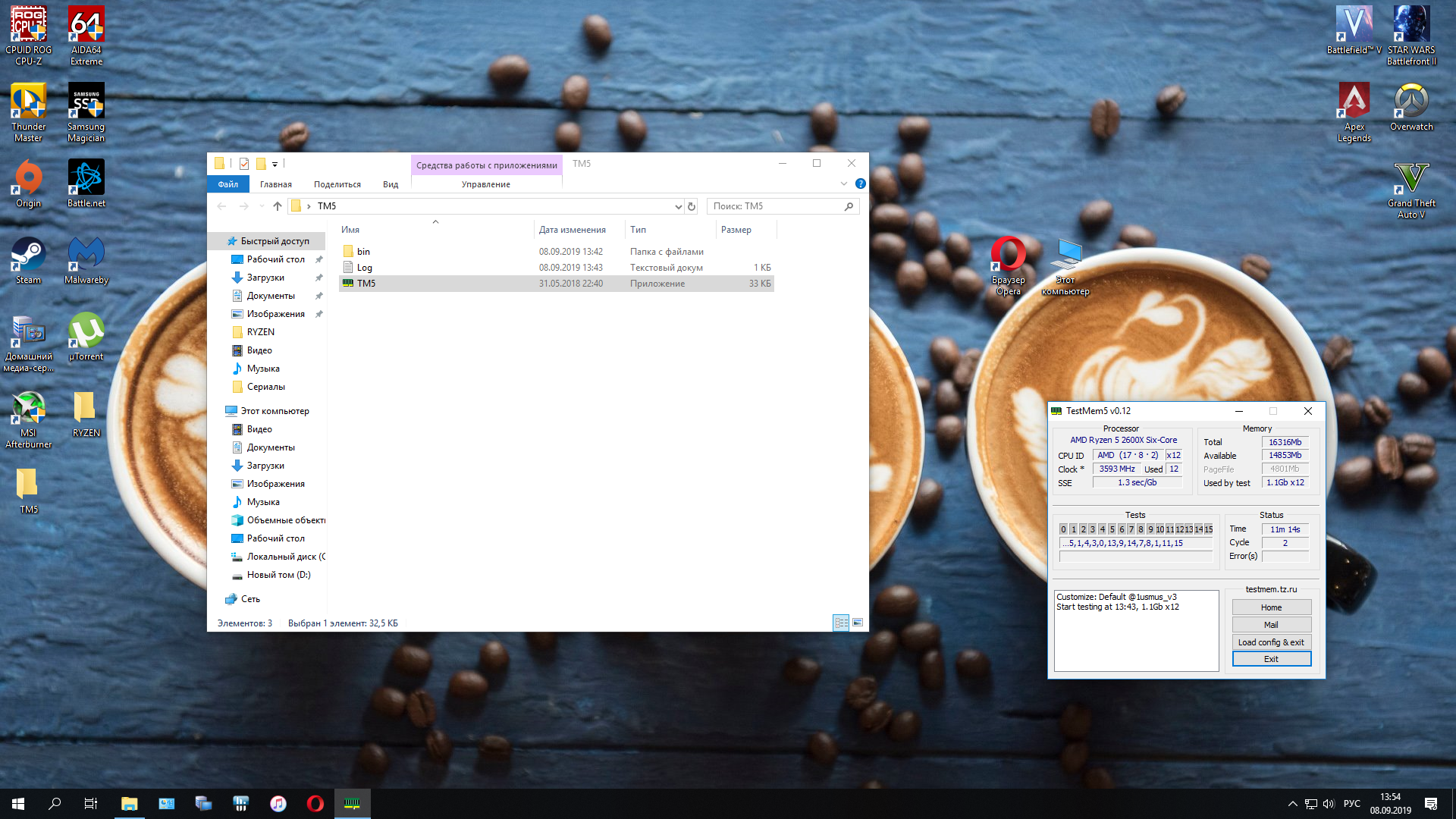Open the Explorer help question mark icon
This screenshot has width=1456, height=819.
860,184
